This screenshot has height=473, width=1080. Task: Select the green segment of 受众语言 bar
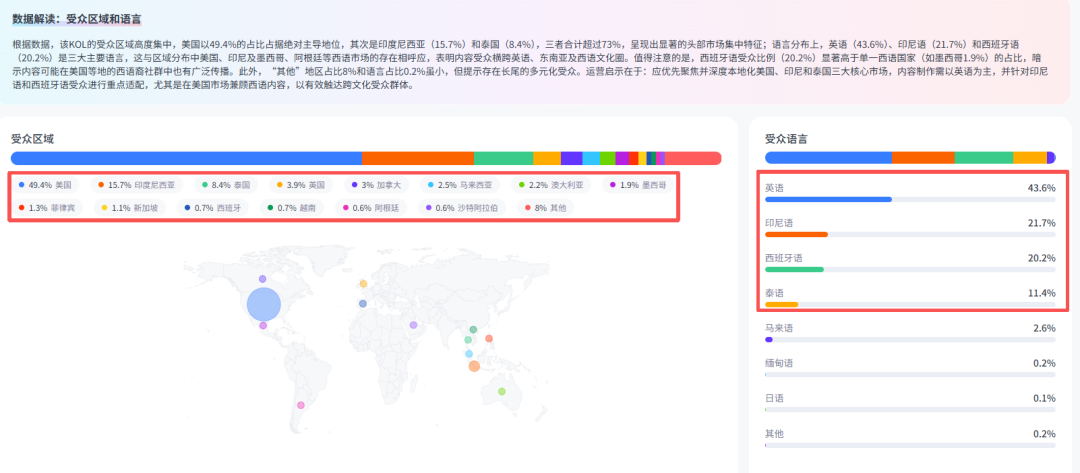pyautogui.click(x=984, y=158)
